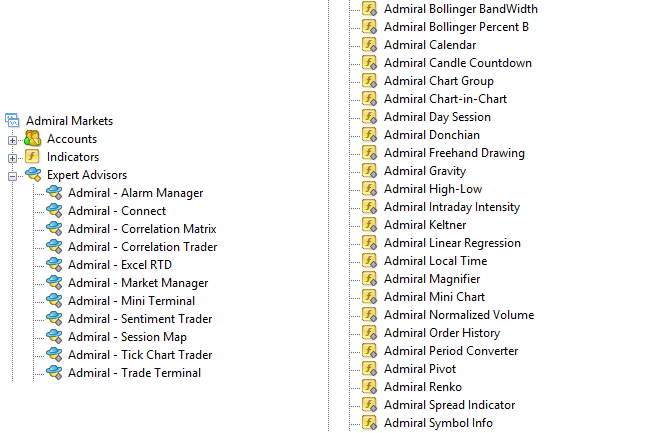Pick Admiral Candle Countdown indicator
The width and height of the screenshot is (664, 433).
pos(458,63)
